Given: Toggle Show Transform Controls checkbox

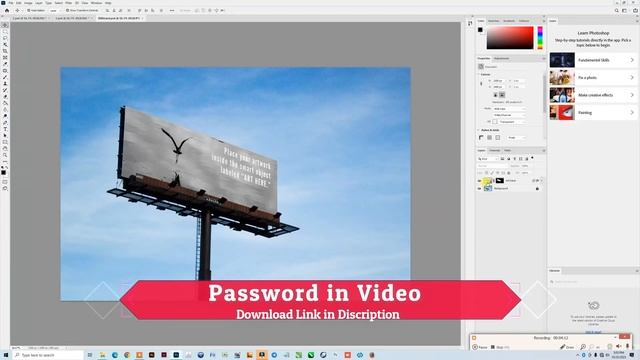Looking at the screenshot, I should pyautogui.click(x=67, y=11).
